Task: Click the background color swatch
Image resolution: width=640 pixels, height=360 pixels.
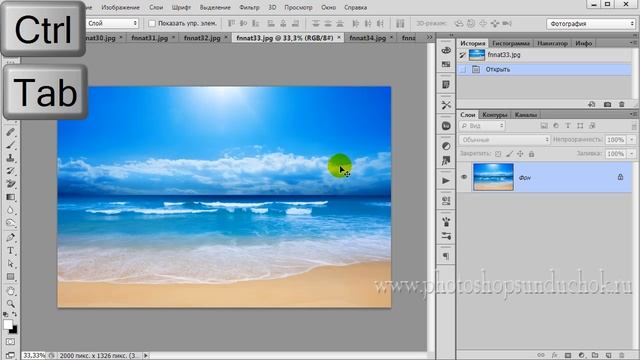Action: click(x=14, y=331)
